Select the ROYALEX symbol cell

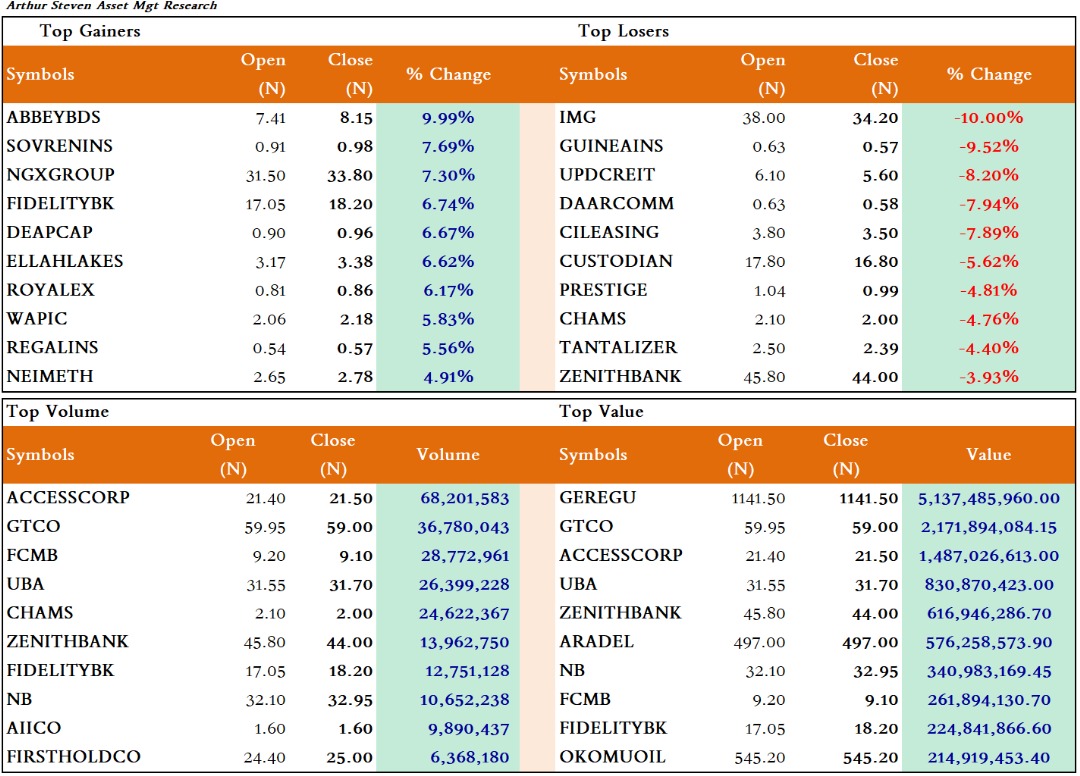click(50, 290)
